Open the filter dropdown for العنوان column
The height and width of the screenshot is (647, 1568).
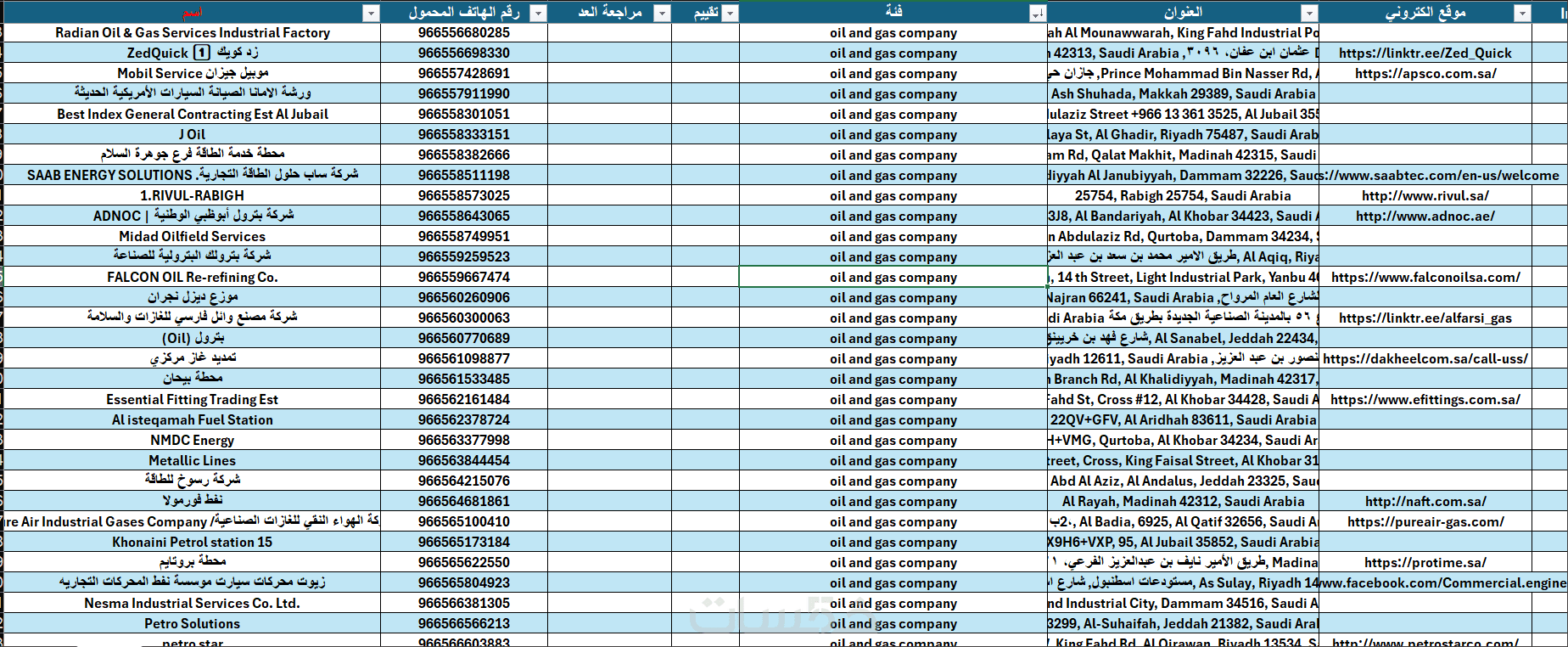click(1309, 13)
